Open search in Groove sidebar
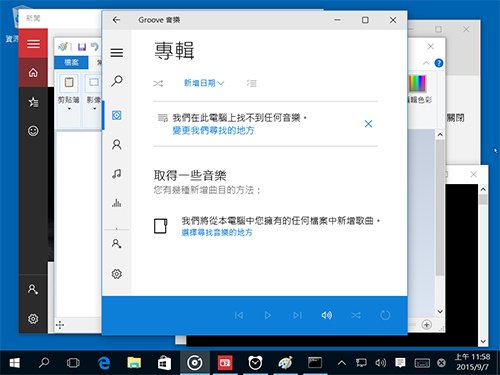The width and height of the screenshot is (500, 375). point(117,81)
